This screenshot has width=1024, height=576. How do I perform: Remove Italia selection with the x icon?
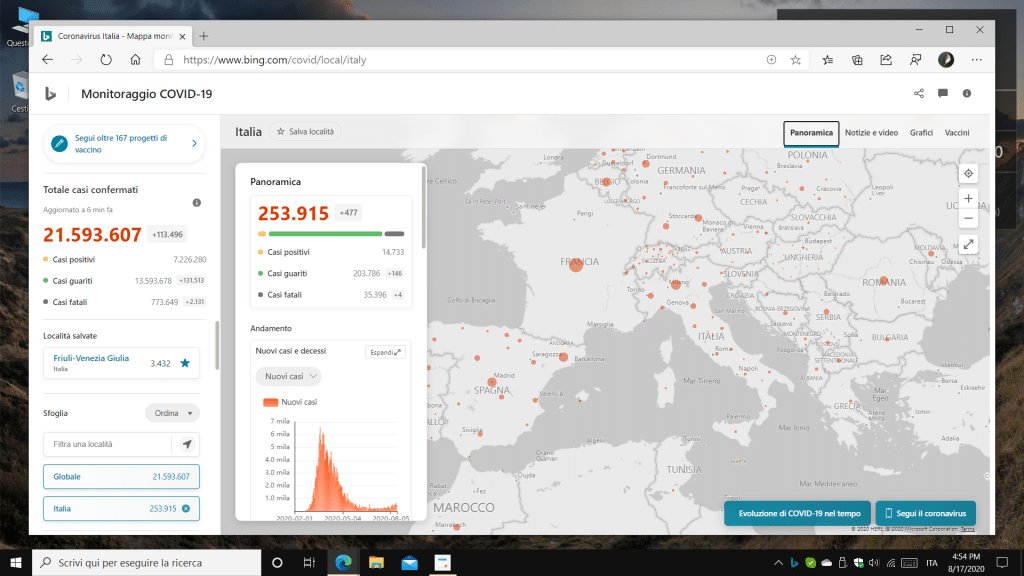click(186, 509)
